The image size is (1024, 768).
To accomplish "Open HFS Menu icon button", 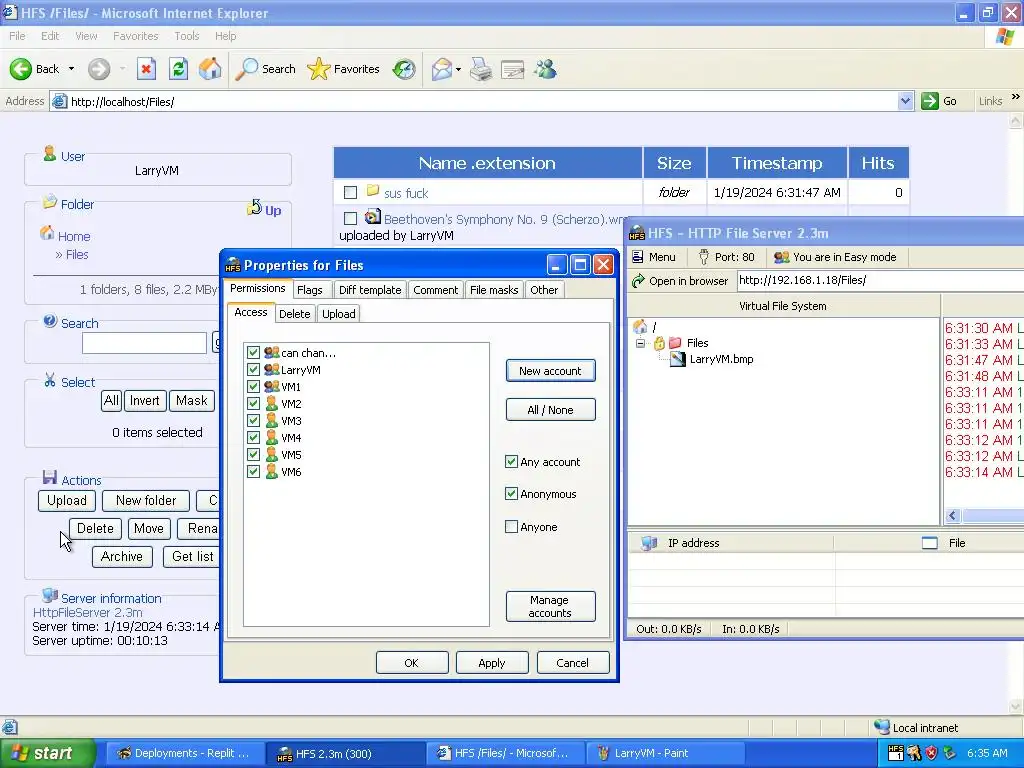I will click(654, 257).
